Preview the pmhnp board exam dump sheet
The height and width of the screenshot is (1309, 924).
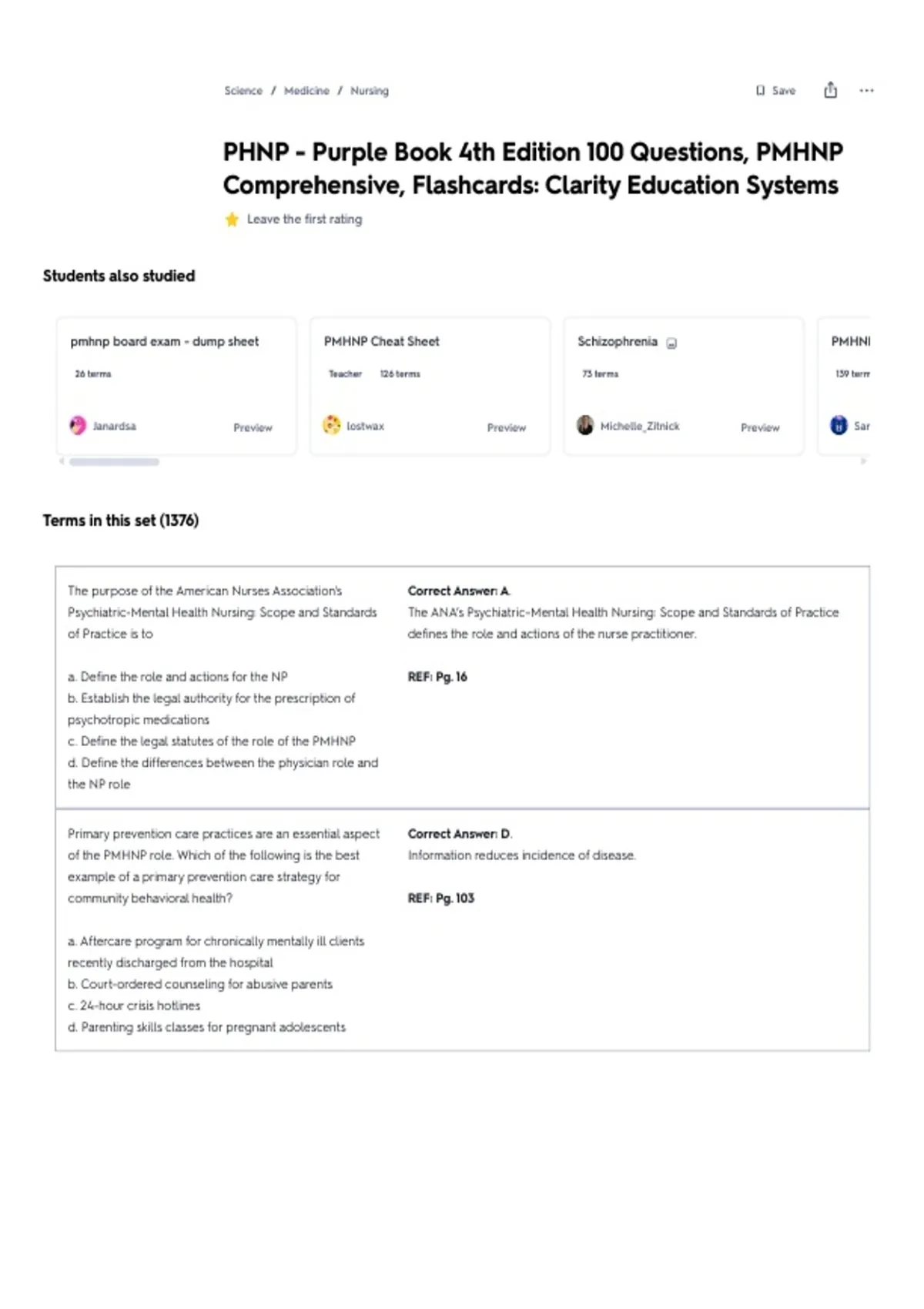click(x=253, y=427)
